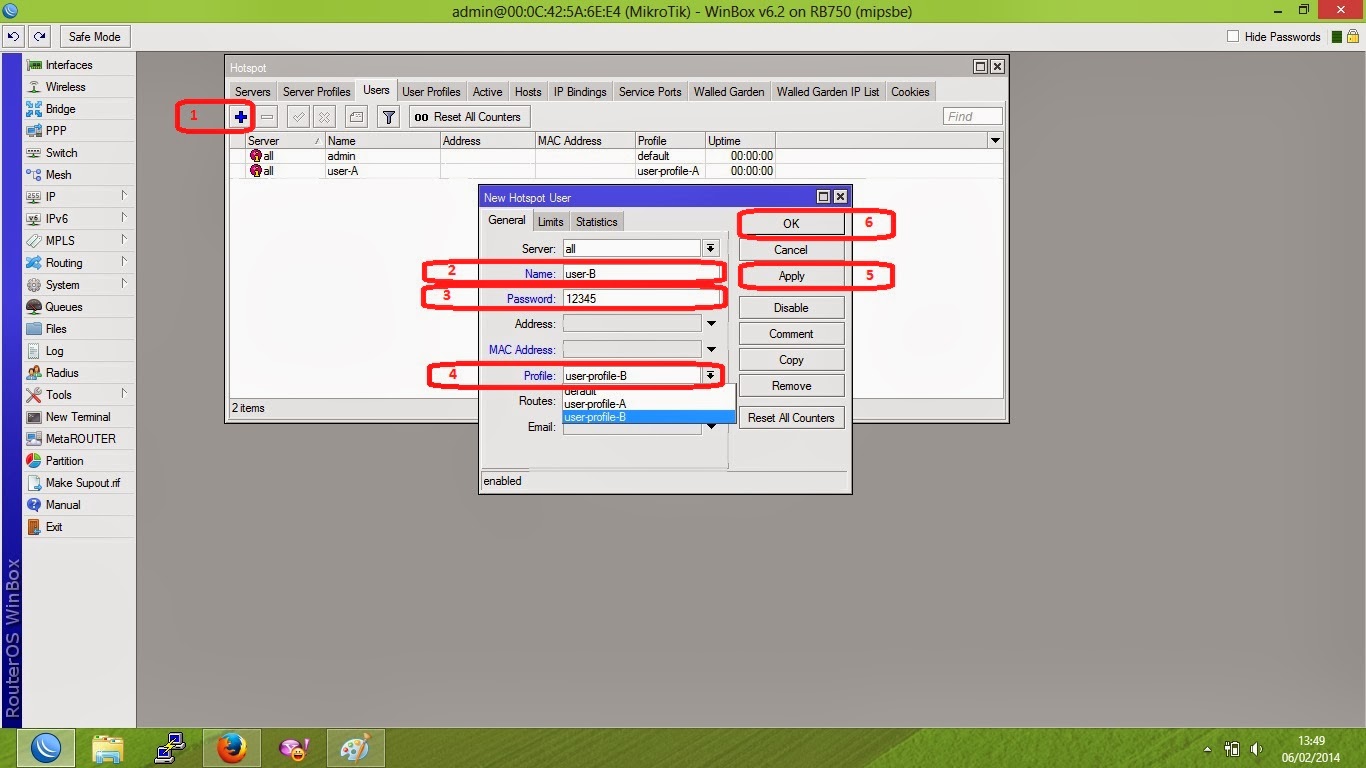Open the Server dropdown arrow in user dialog
This screenshot has width=1366, height=768.
[x=710, y=248]
